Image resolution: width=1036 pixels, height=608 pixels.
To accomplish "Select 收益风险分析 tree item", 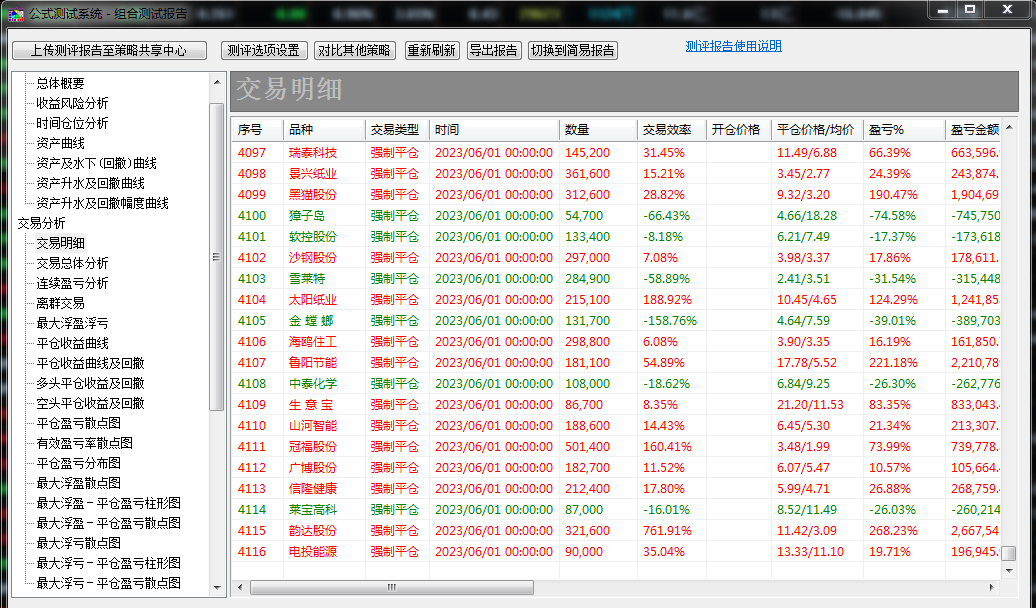I will click(72, 103).
